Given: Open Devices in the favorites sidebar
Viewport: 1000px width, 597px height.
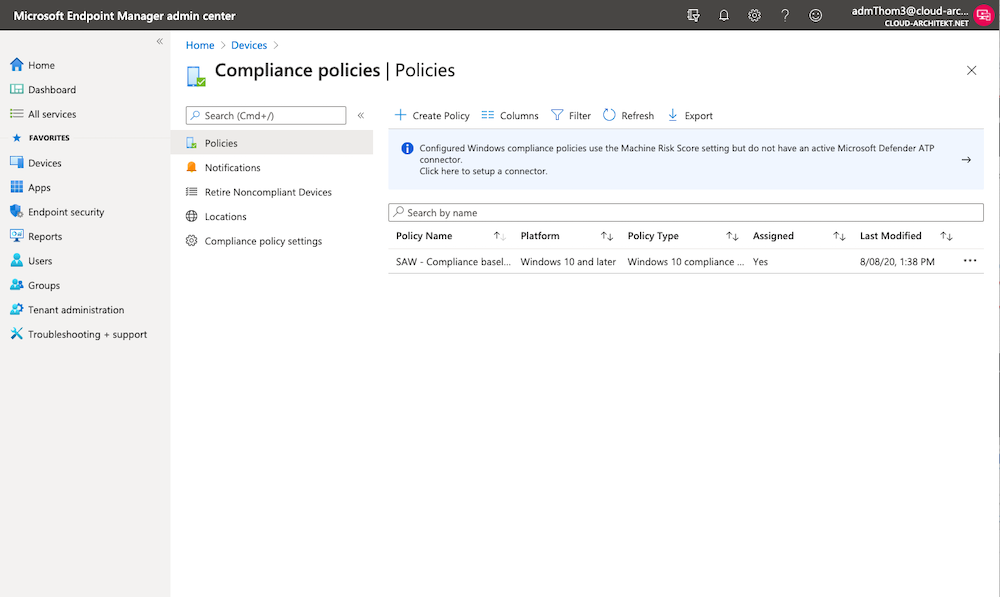Looking at the screenshot, I should (x=36, y=163).
